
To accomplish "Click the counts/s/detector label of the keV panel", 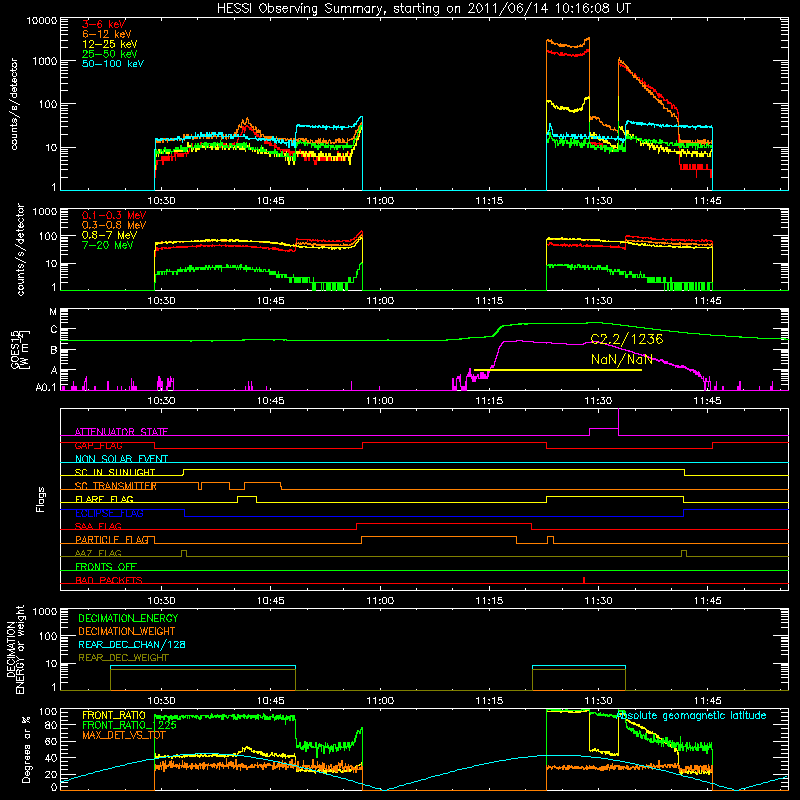I will (14, 104).
